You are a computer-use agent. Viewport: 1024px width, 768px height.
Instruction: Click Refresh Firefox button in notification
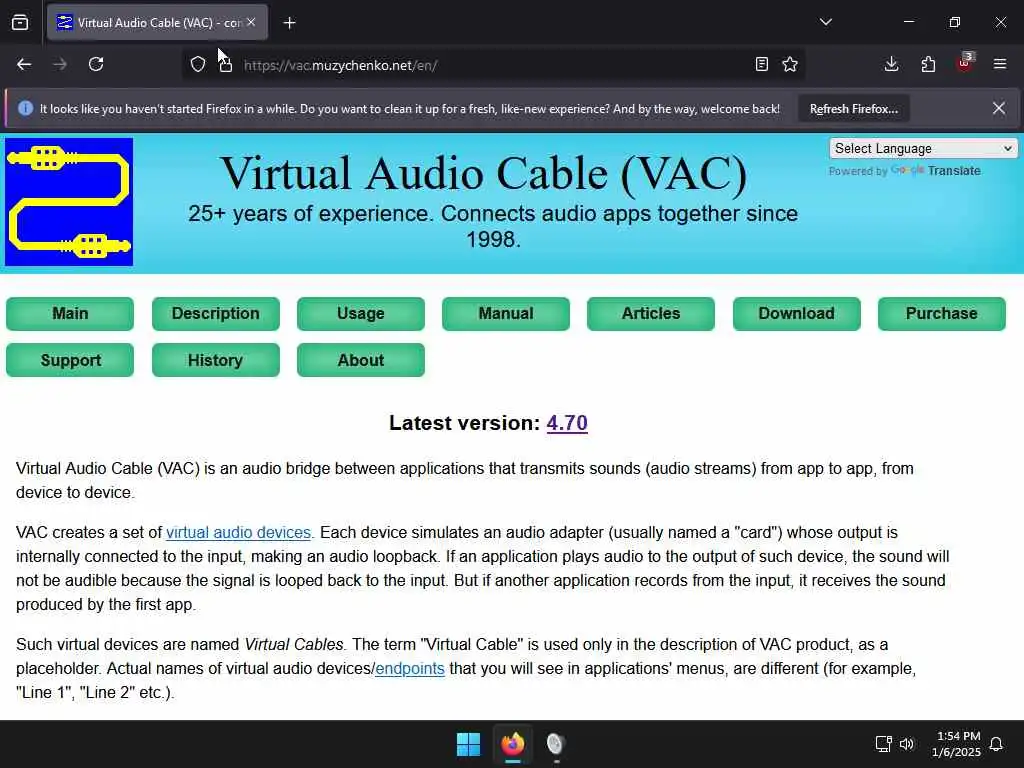[x=854, y=109]
